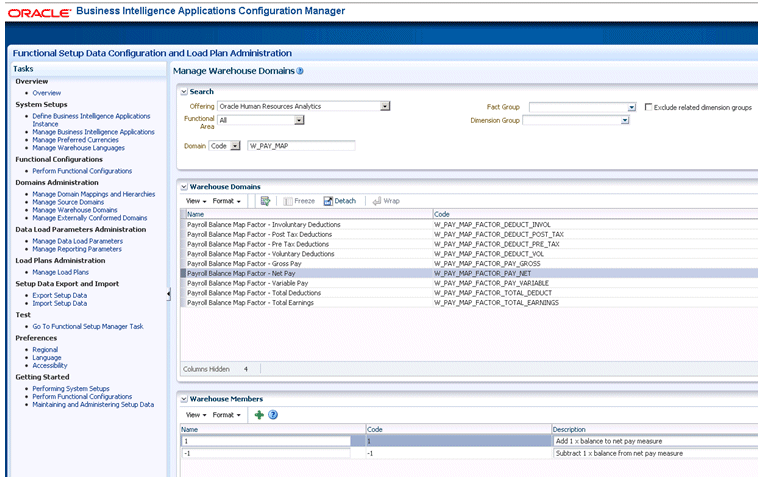Open the View menu in Warehouse Domains
Image resolution: width=758 pixels, height=477 pixels.
(196, 201)
